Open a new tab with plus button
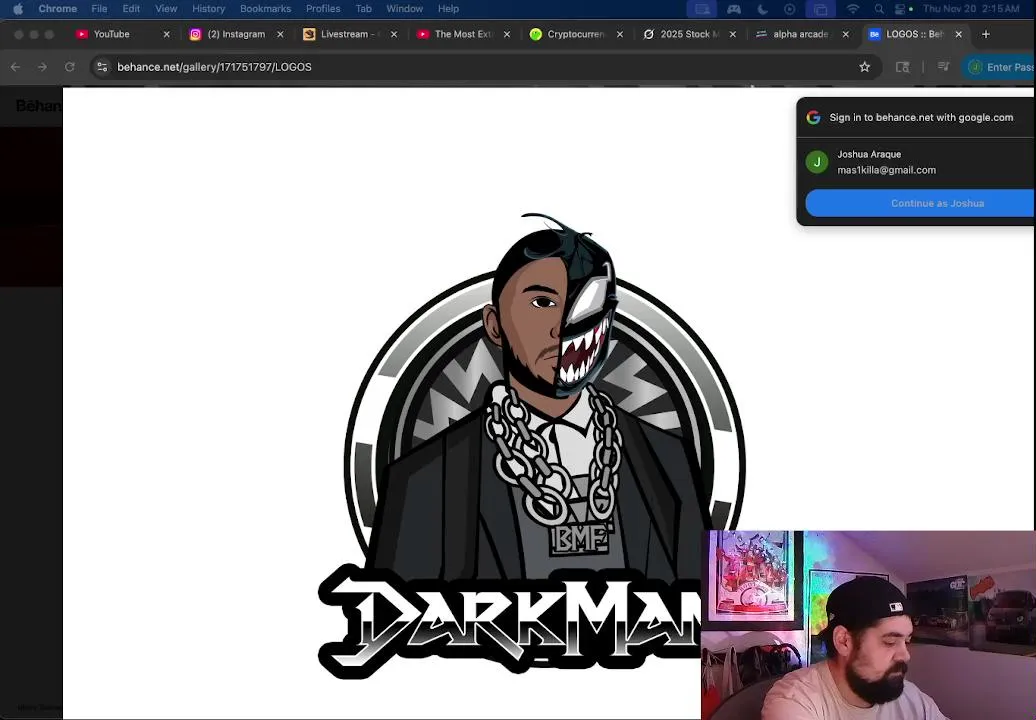1036x720 pixels. point(986,34)
